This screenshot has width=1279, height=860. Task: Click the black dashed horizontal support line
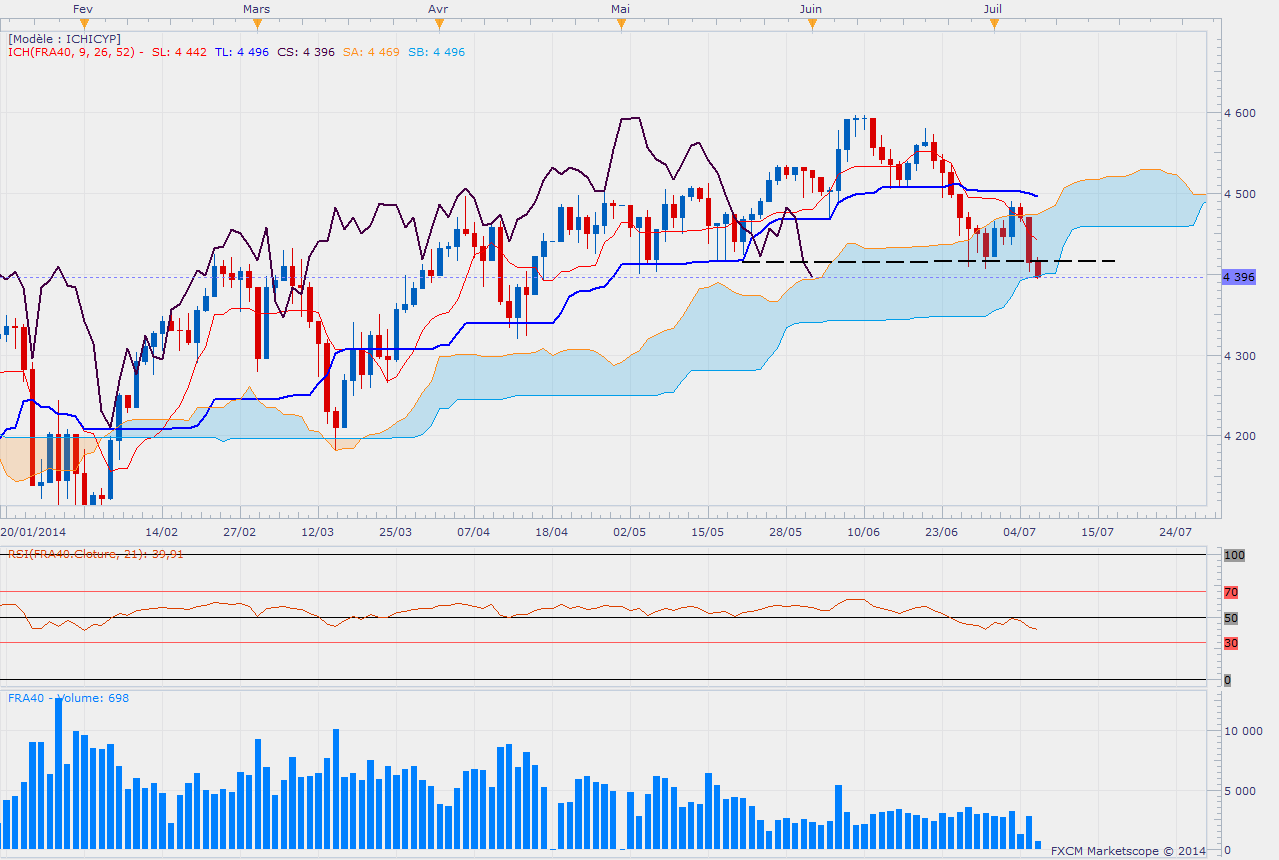click(x=929, y=261)
